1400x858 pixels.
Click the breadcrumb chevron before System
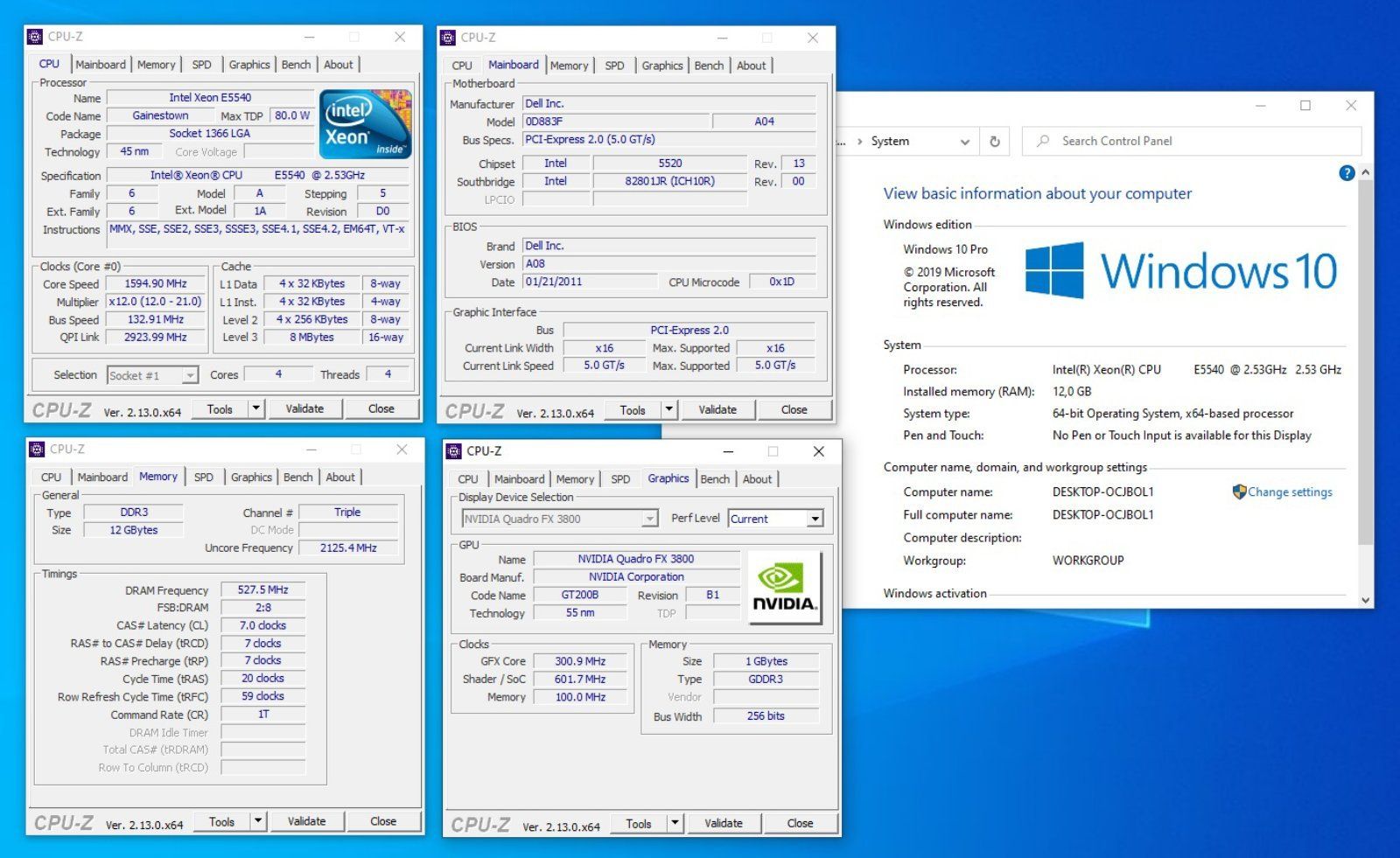[859, 141]
